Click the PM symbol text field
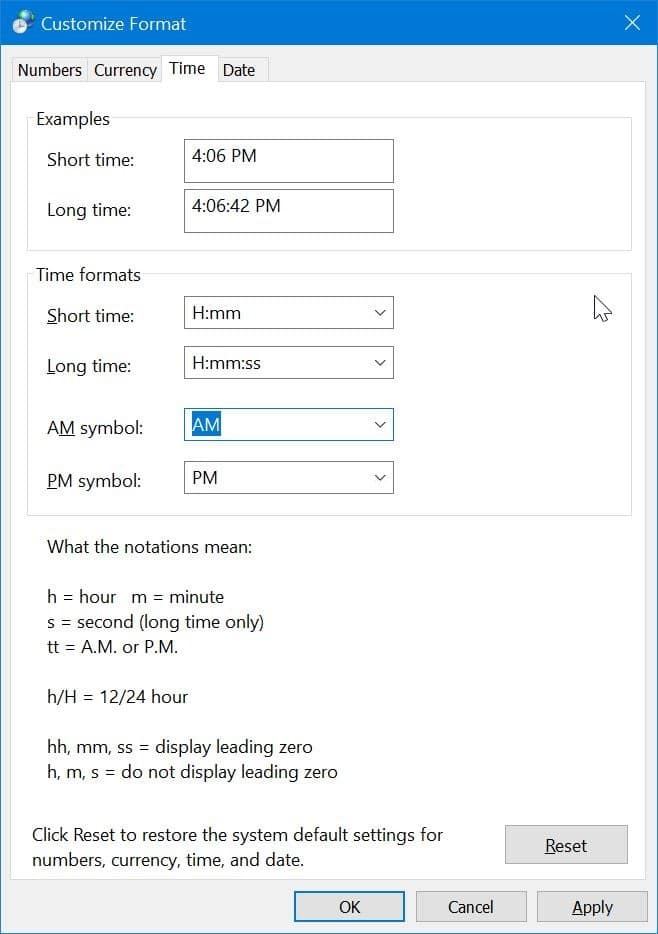Screen dimensions: 658x934 (289, 478)
